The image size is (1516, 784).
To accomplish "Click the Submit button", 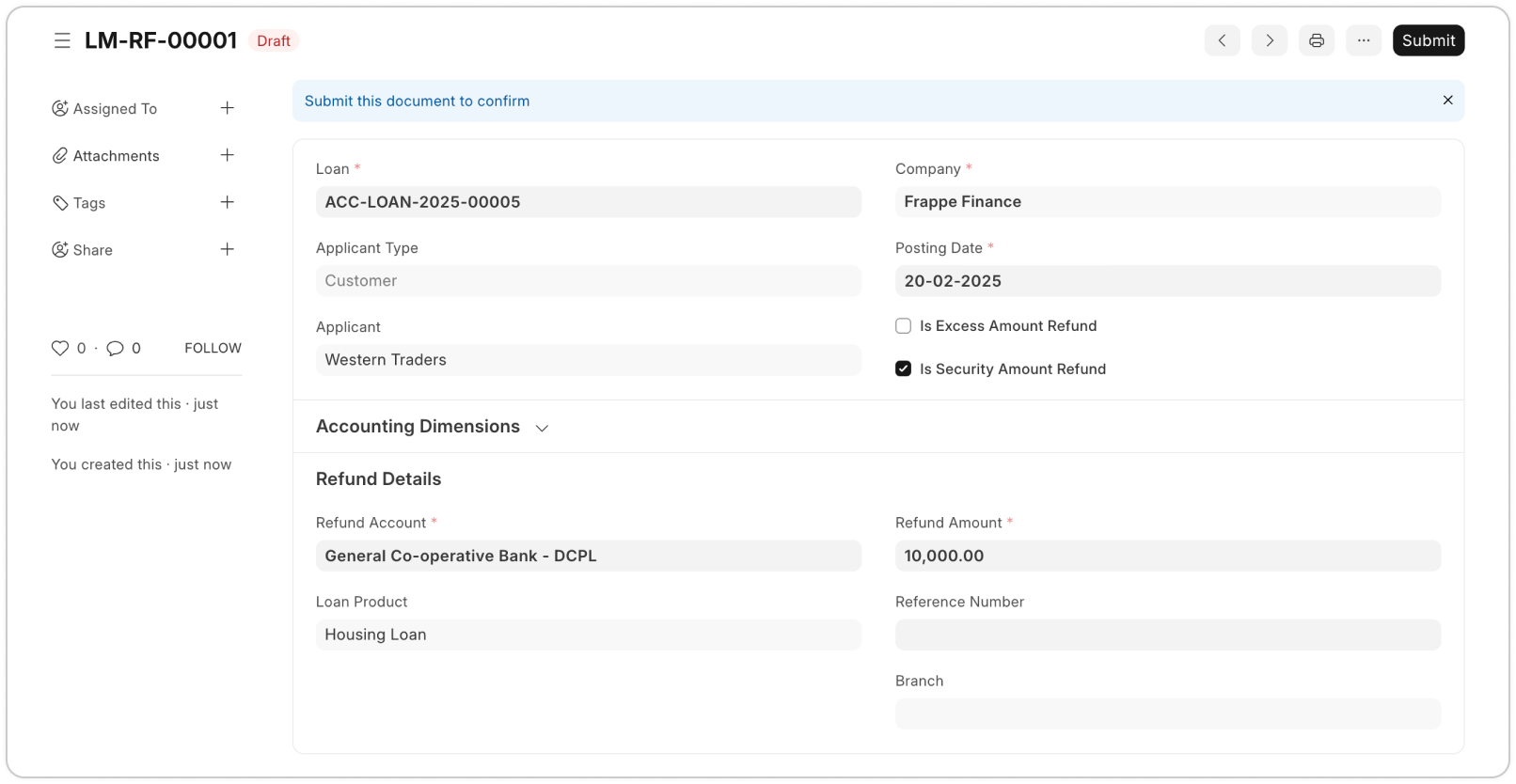I will pos(1428,40).
